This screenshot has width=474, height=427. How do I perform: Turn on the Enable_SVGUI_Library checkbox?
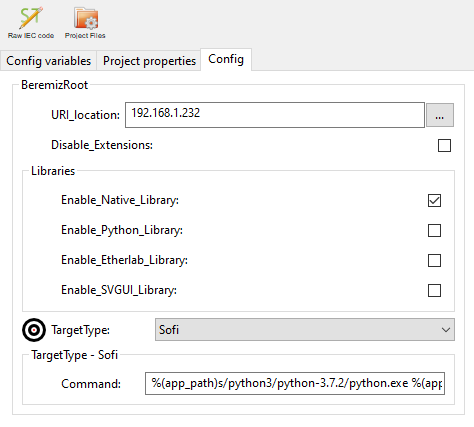click(x=434, y=290)
